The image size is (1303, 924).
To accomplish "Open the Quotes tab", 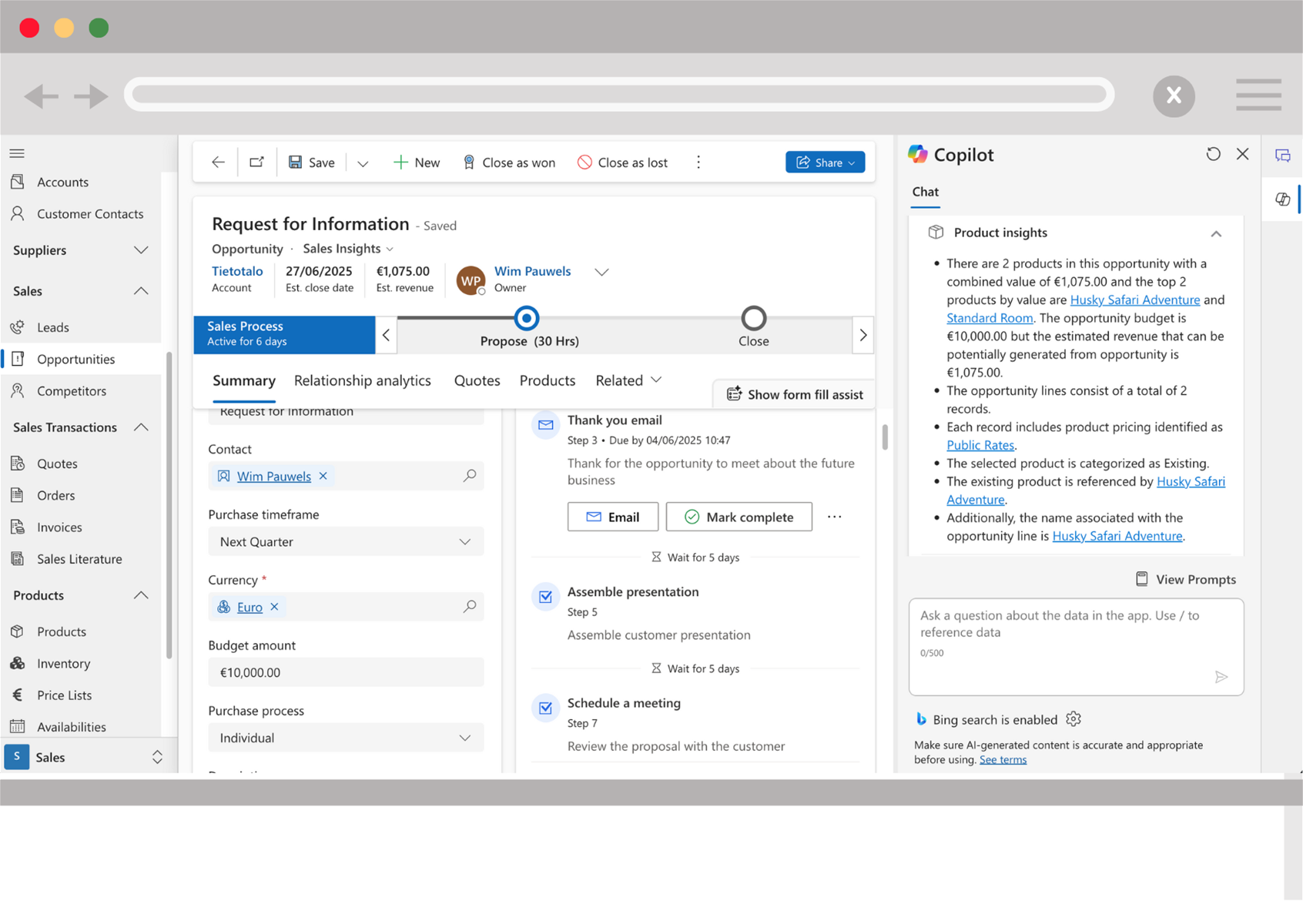I will tap(477, 380).
